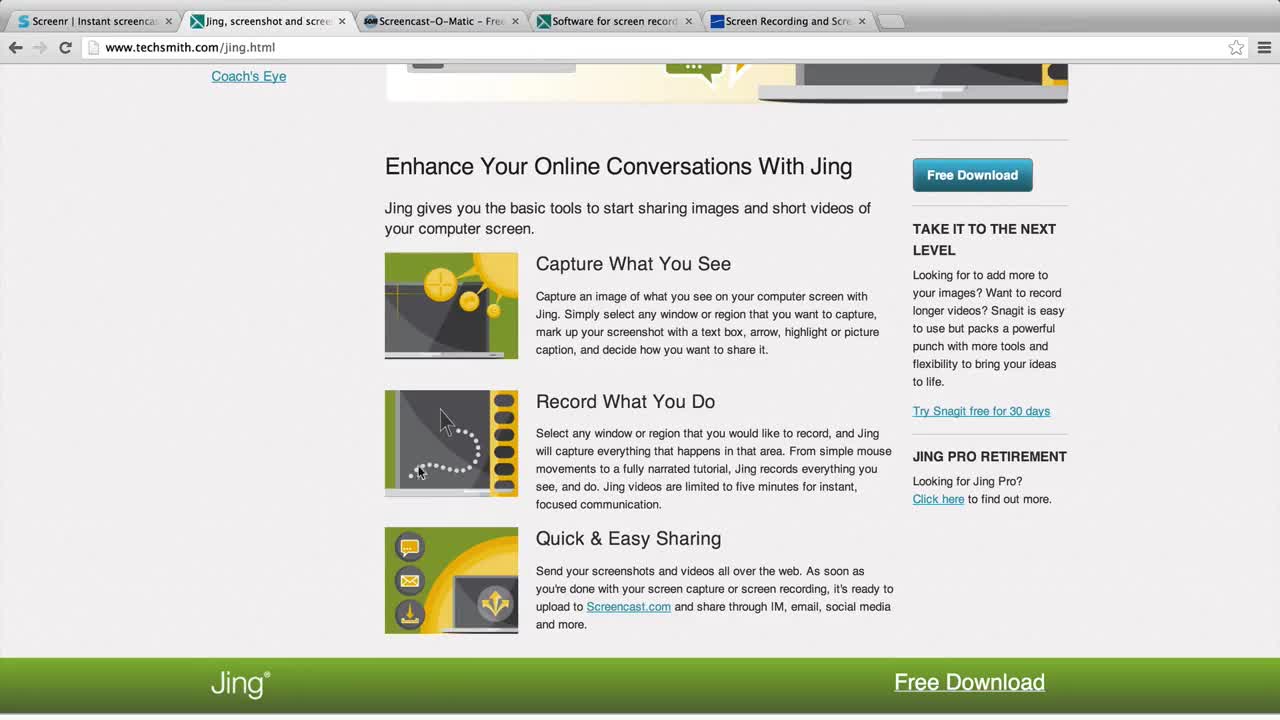Click the banner laptop illustration at top
Image resolution: width=1280 pixels, height=720 pixels.
[x=912, y=83]
